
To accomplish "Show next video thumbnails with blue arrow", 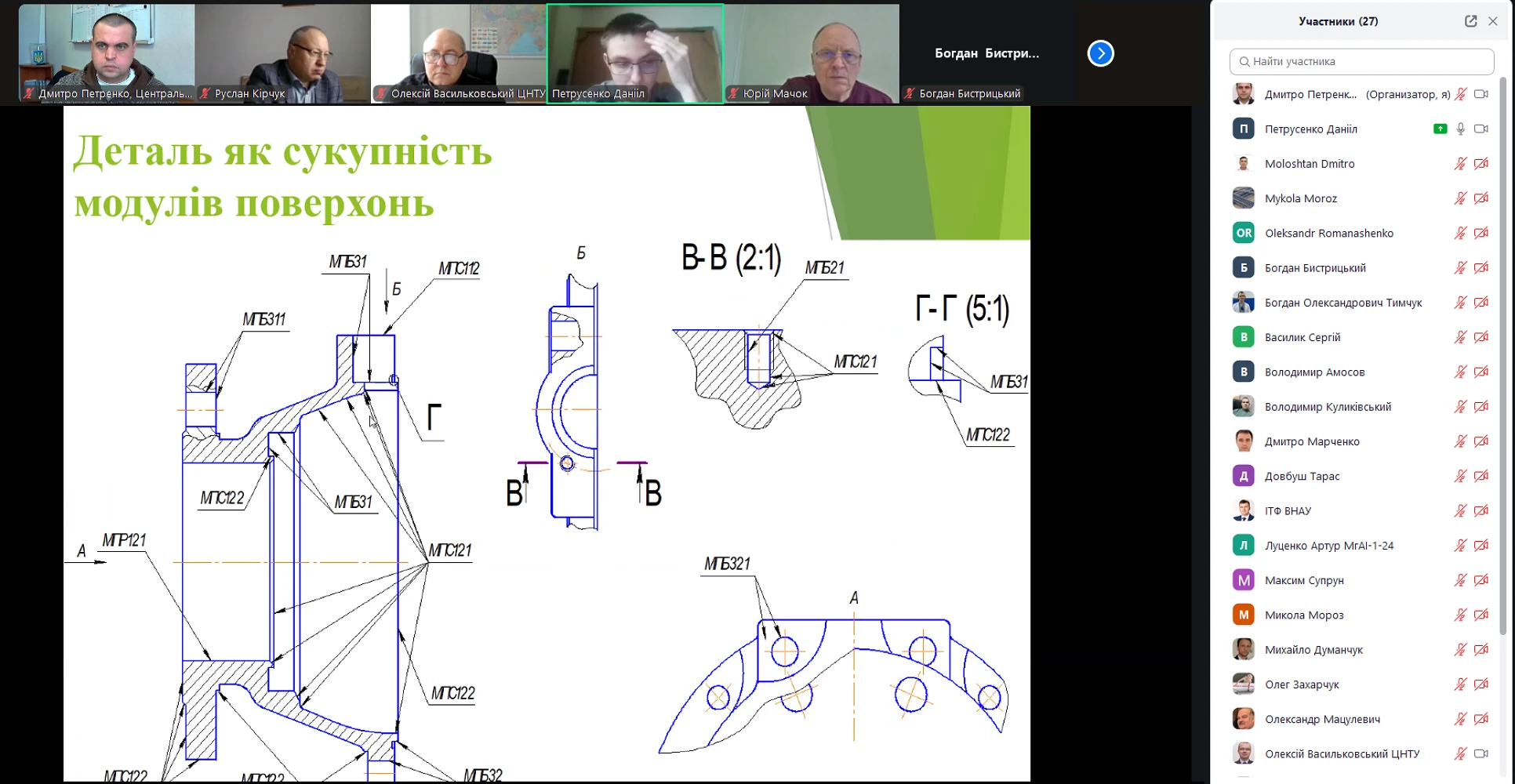I will click(x=1100, y=53).
